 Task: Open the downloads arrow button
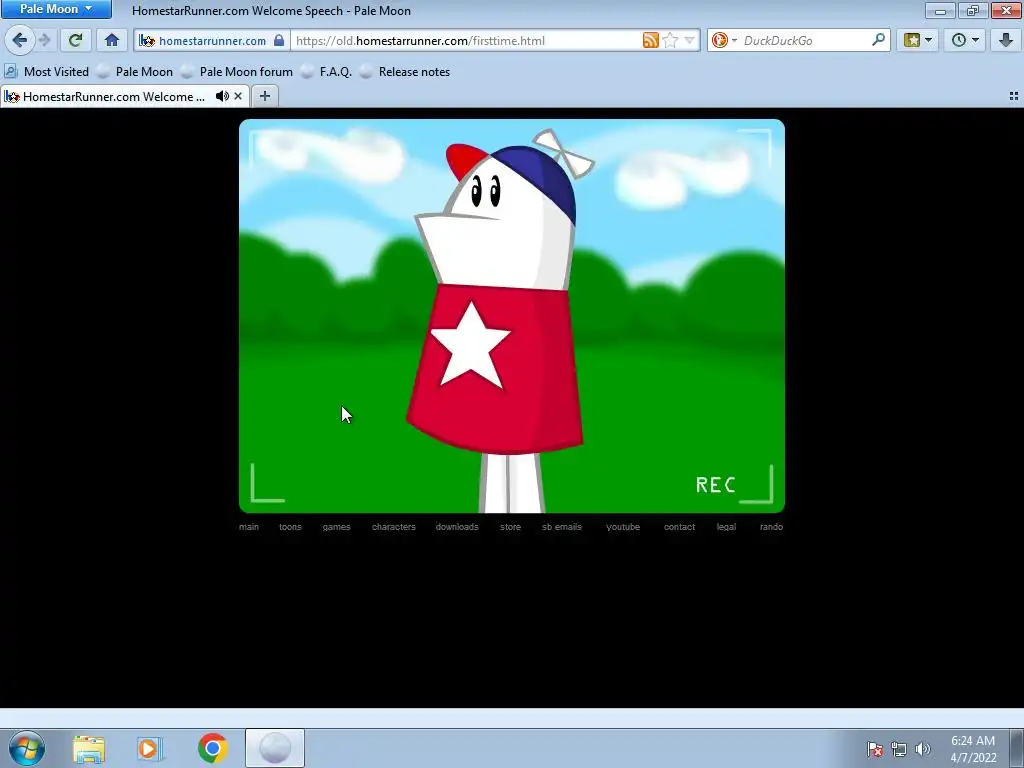point(1006,40)
